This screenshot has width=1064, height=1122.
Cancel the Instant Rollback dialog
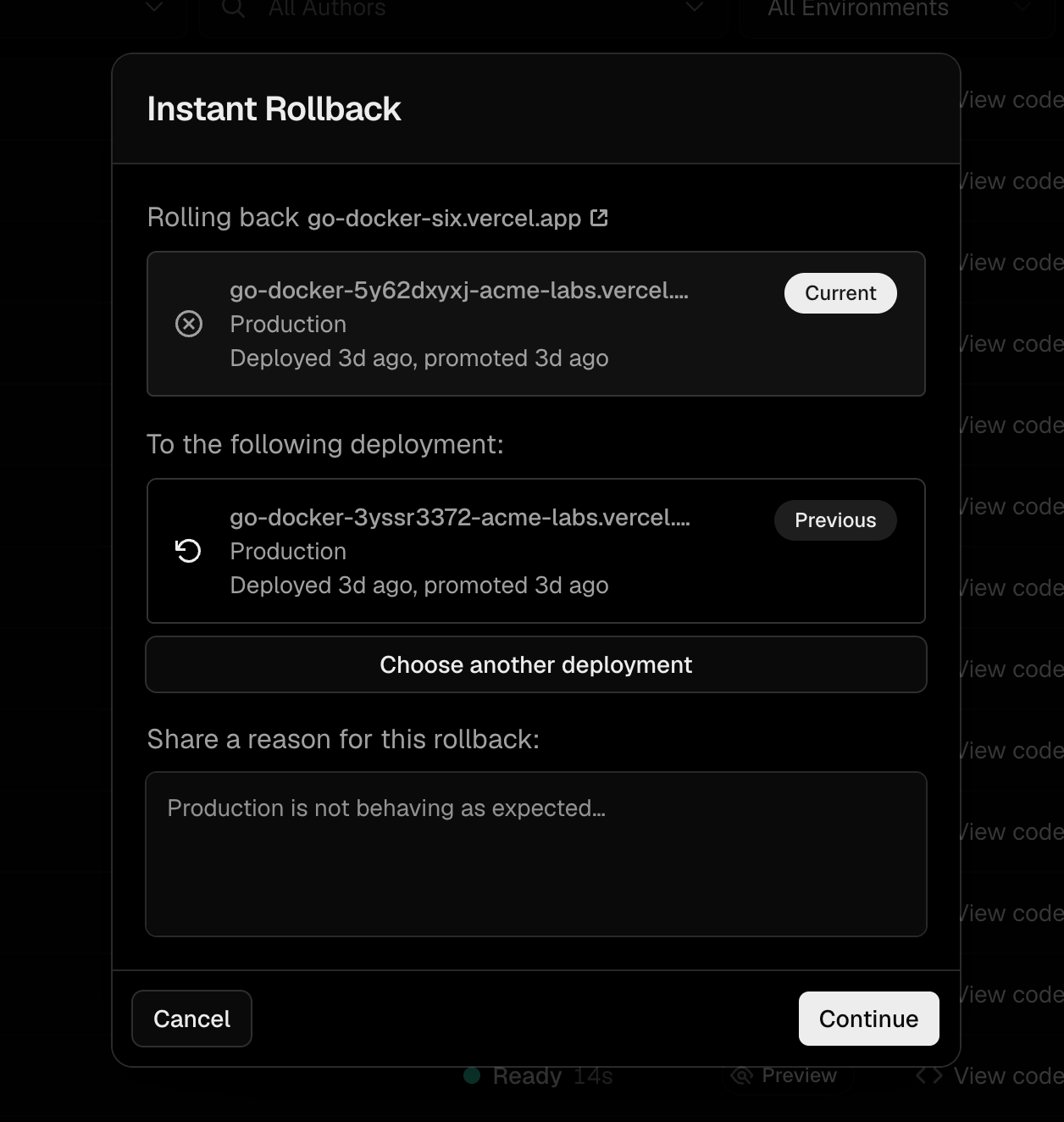tap(191, 1019)
